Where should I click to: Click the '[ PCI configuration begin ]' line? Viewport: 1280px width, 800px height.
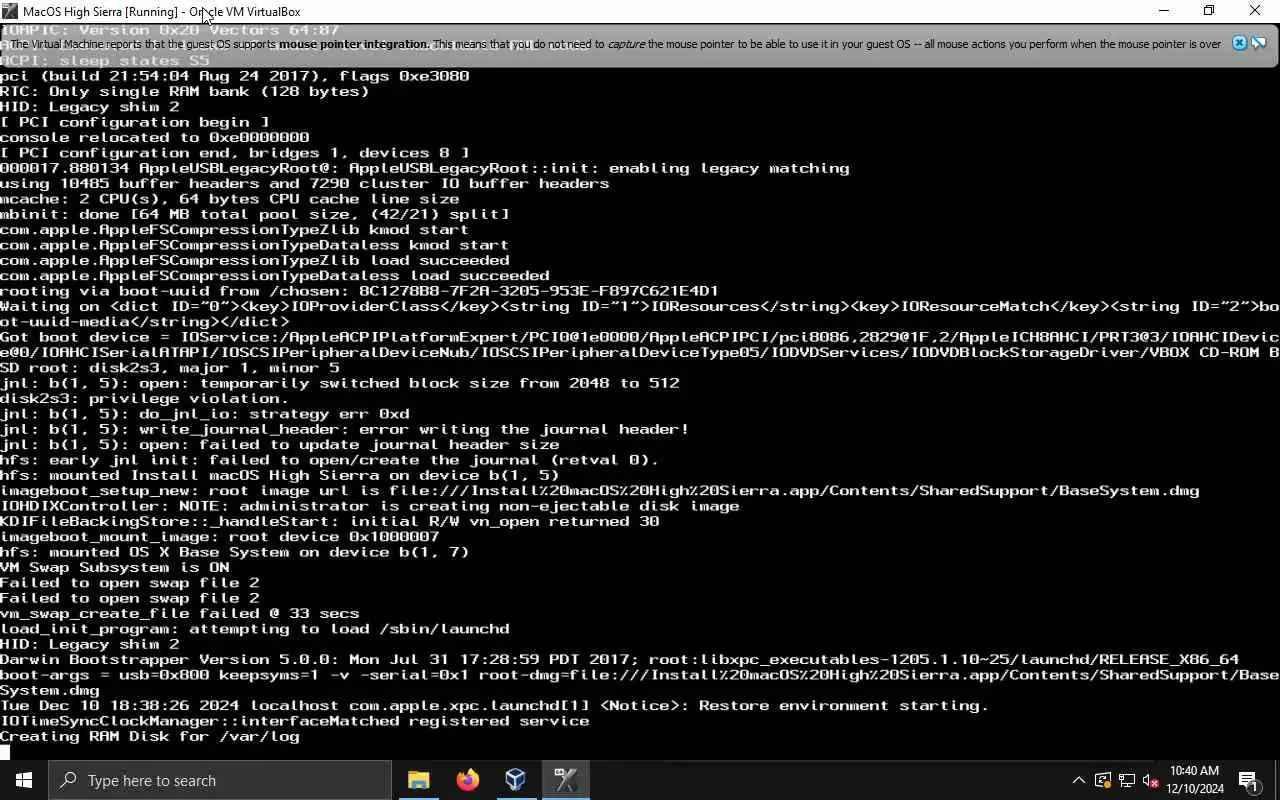coord(135,122)
